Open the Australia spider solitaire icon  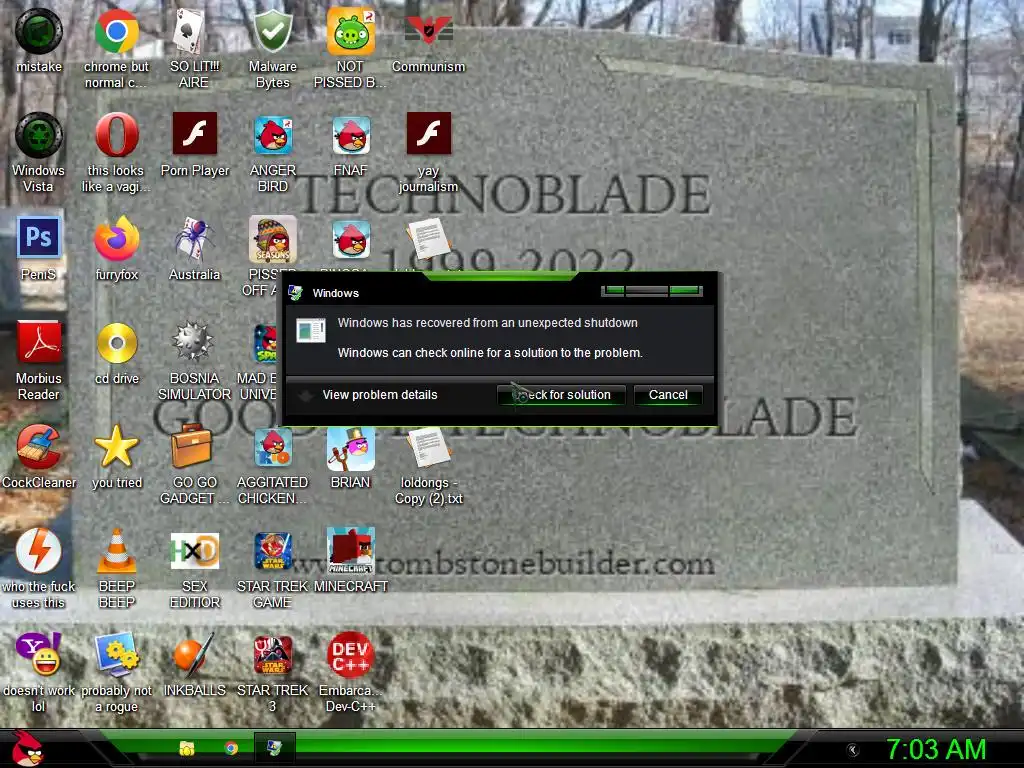click(194, 239)
